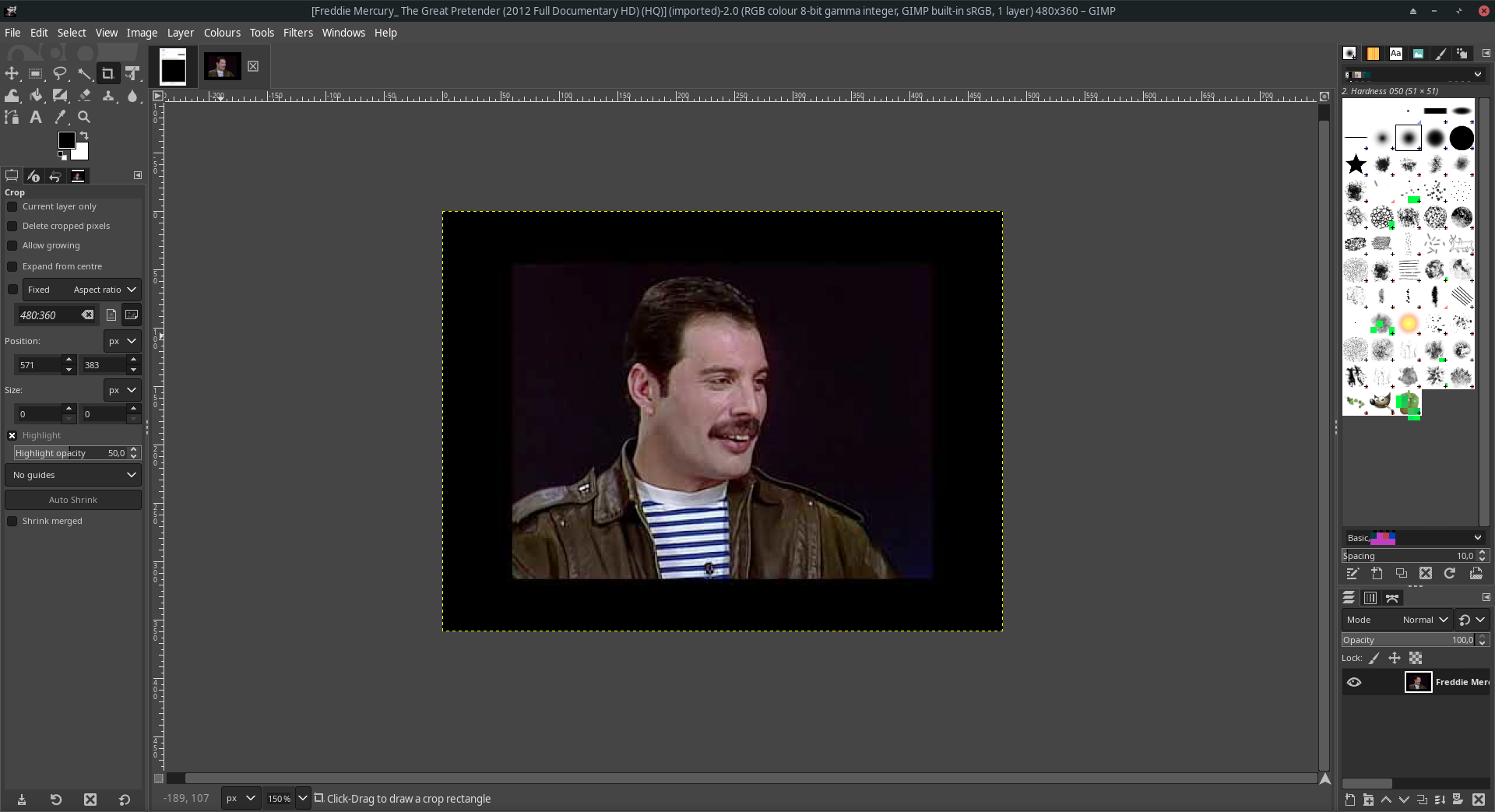The width and height of the screenshot is (1495, 812).
Task: Select the Fuzzy Select wand tool
Action: [84, 73]
